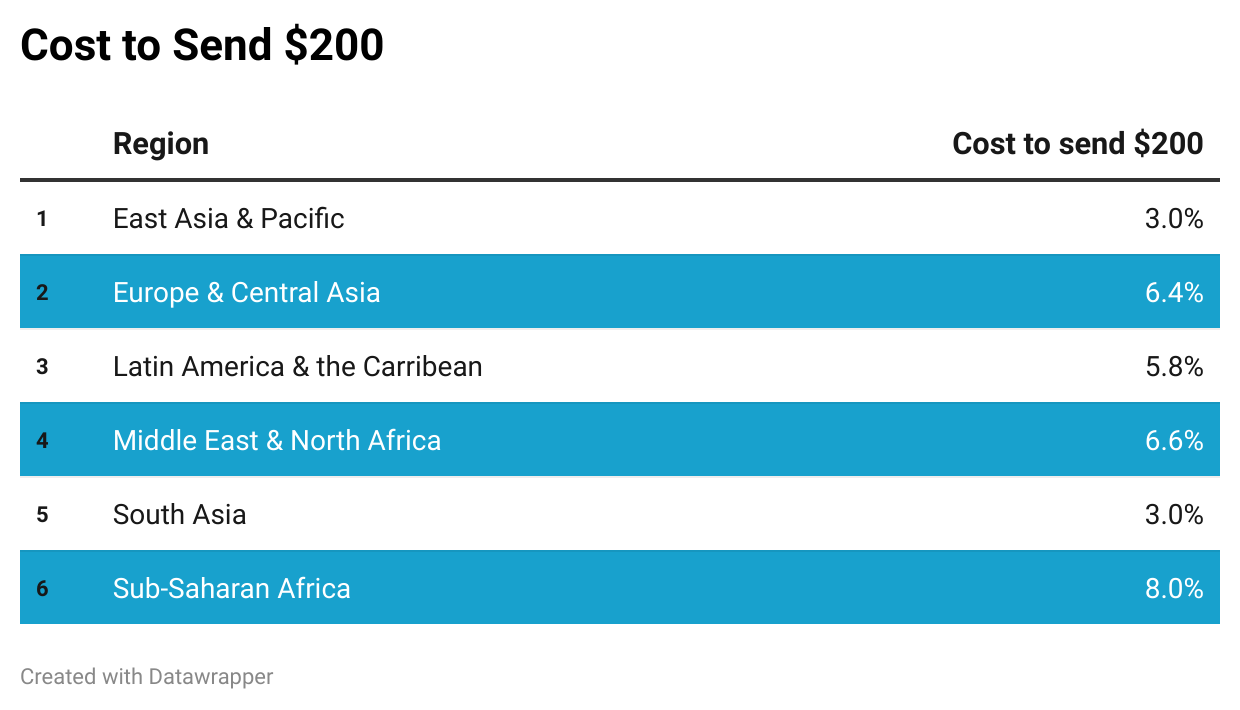Click the South Asia region label

pyautogui.click(x=179, y=514)
